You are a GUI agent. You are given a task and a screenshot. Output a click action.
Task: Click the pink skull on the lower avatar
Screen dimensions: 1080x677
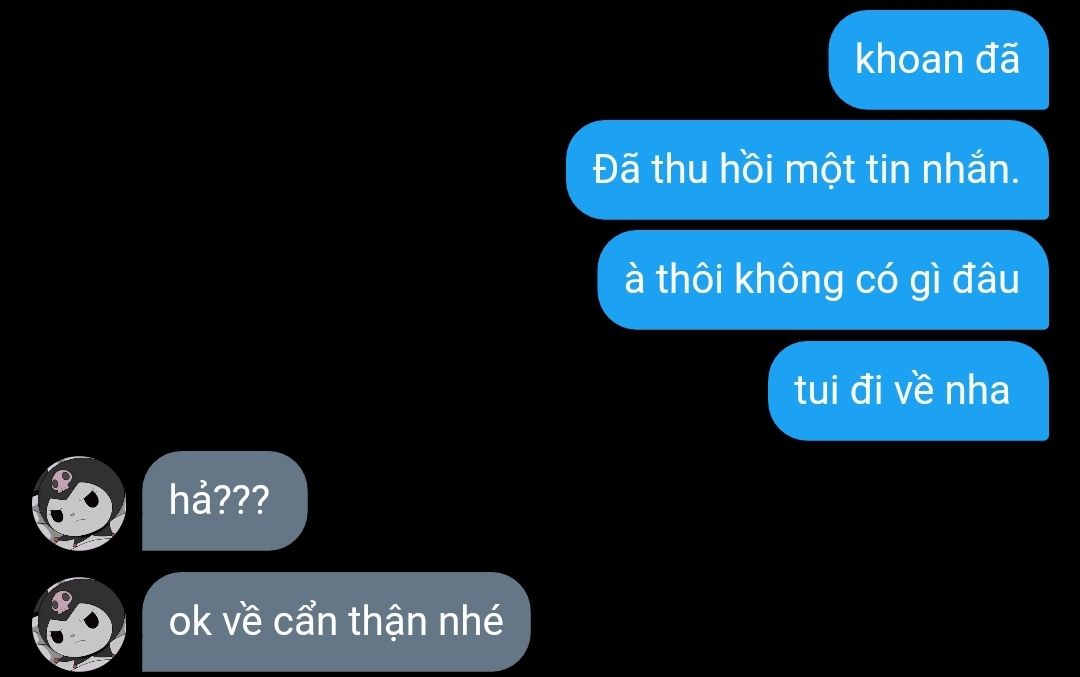(61, 601)
